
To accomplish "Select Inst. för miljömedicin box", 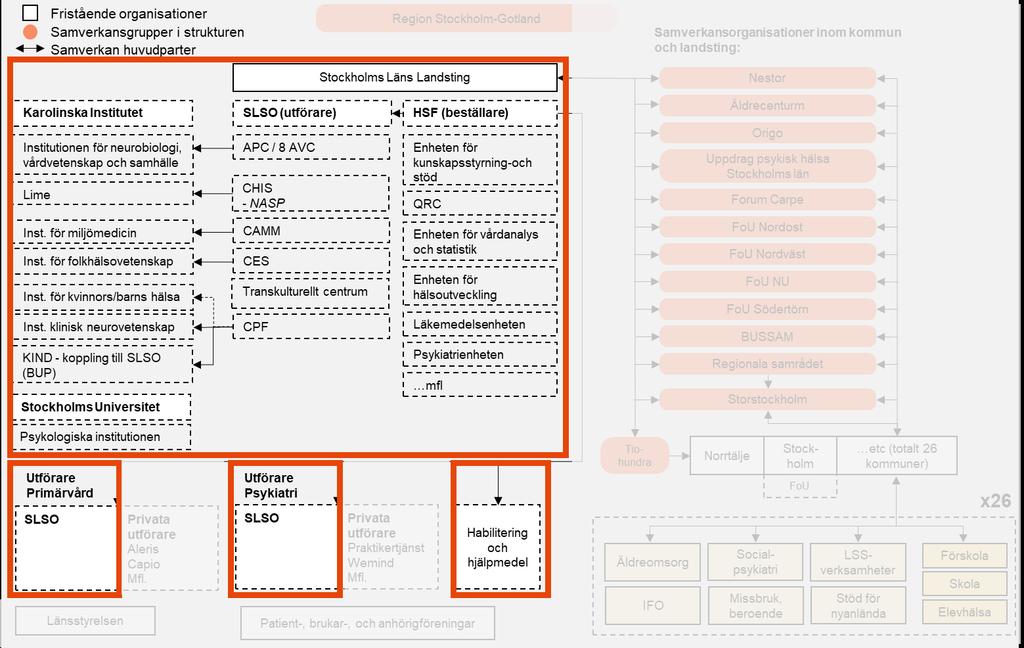I will click(x=103, y=233).
